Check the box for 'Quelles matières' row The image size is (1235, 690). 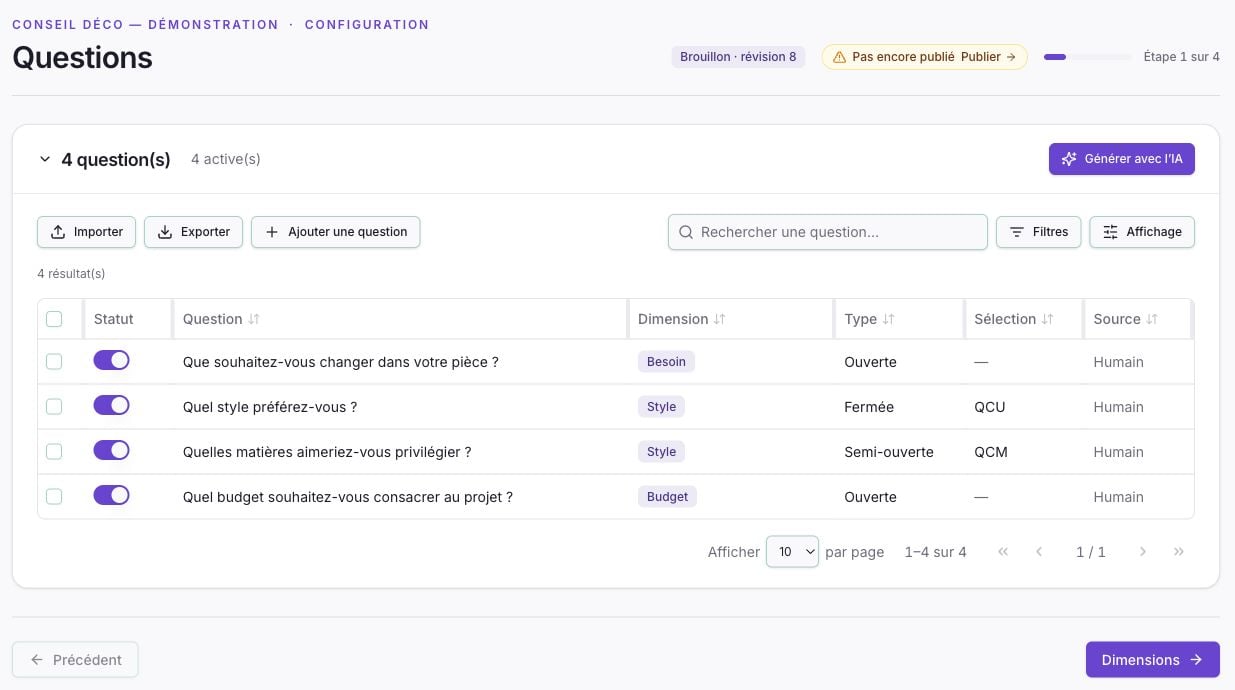[x=54, y=452]
